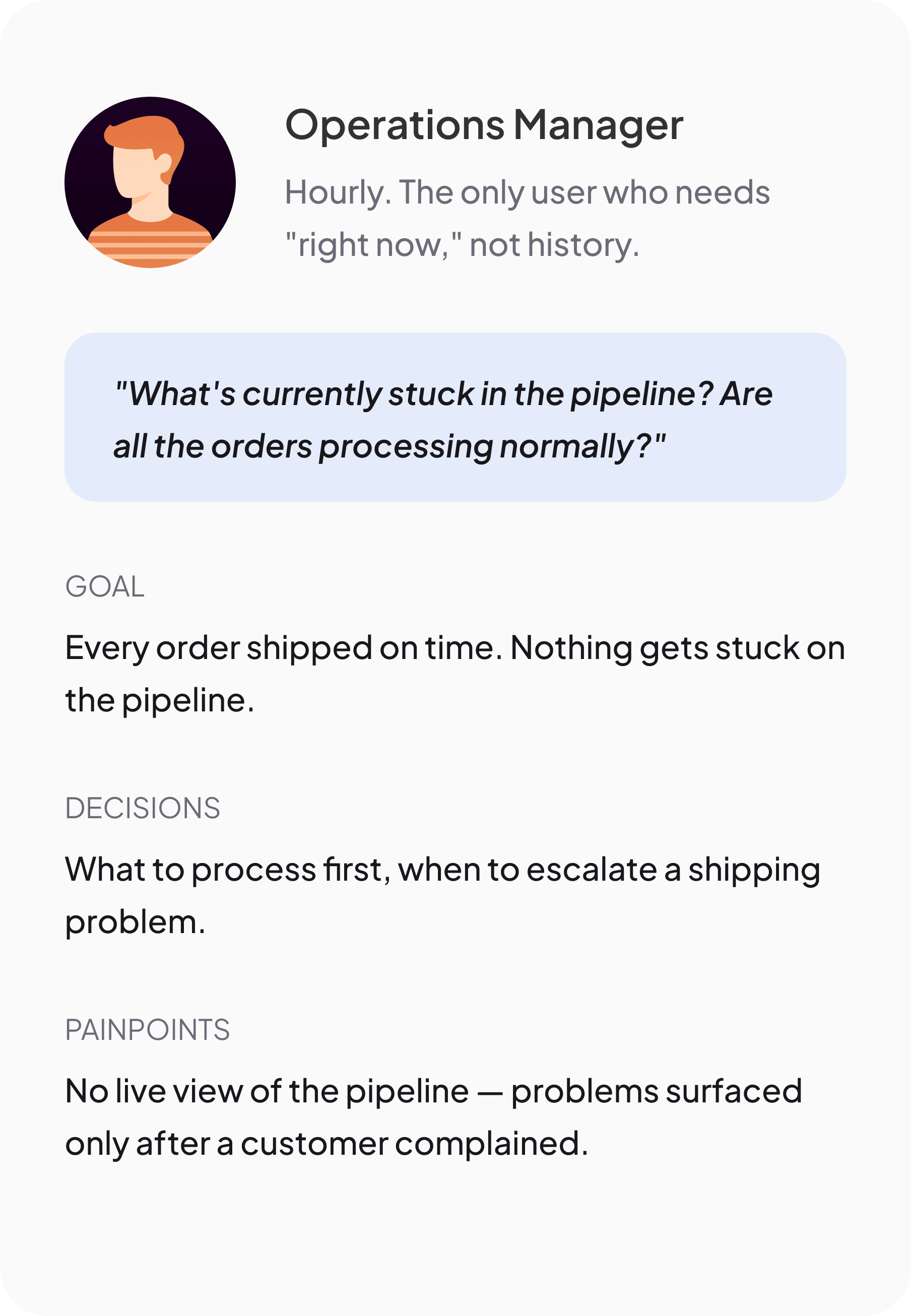Click the 'No live view of the pipeline' text
Screen dimensions: 911x1316
coord(267,1091)
